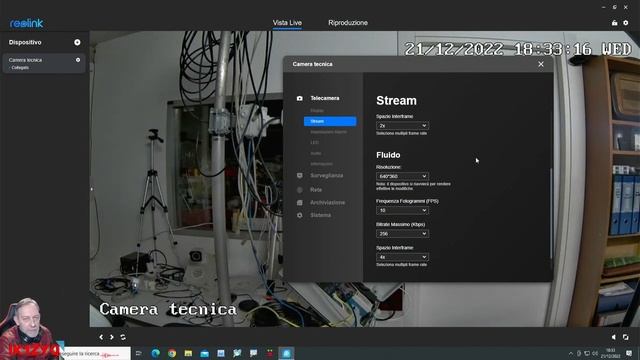Open File Explorer from taskbar
The height and width of the screenshot is (360, 640).
click(x=188, y=353)
